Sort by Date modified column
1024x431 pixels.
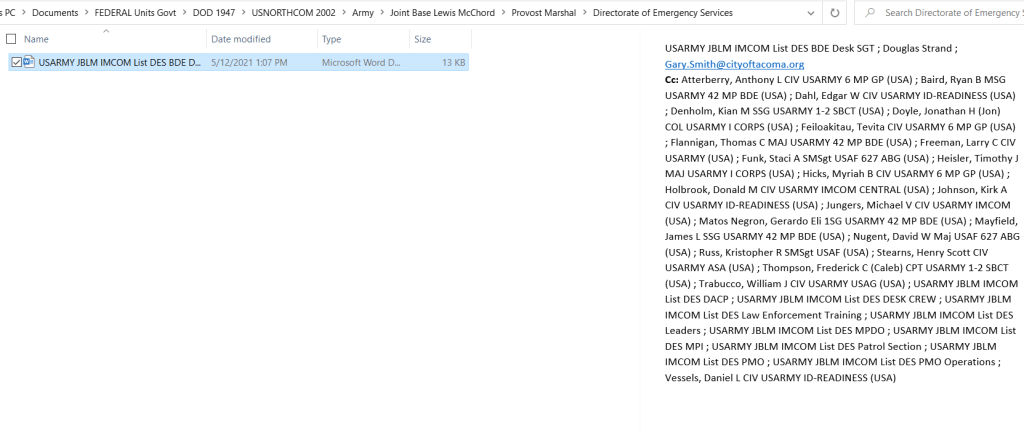[x=240, y=39]
